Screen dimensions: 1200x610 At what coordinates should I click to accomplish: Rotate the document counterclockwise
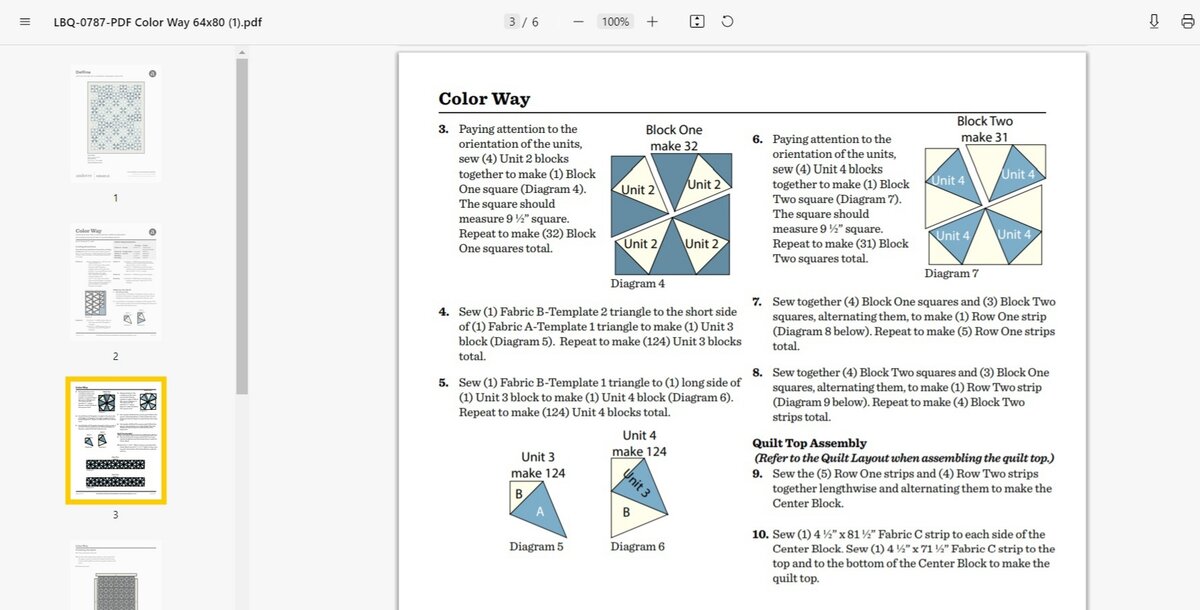click(x=727, y=22)
